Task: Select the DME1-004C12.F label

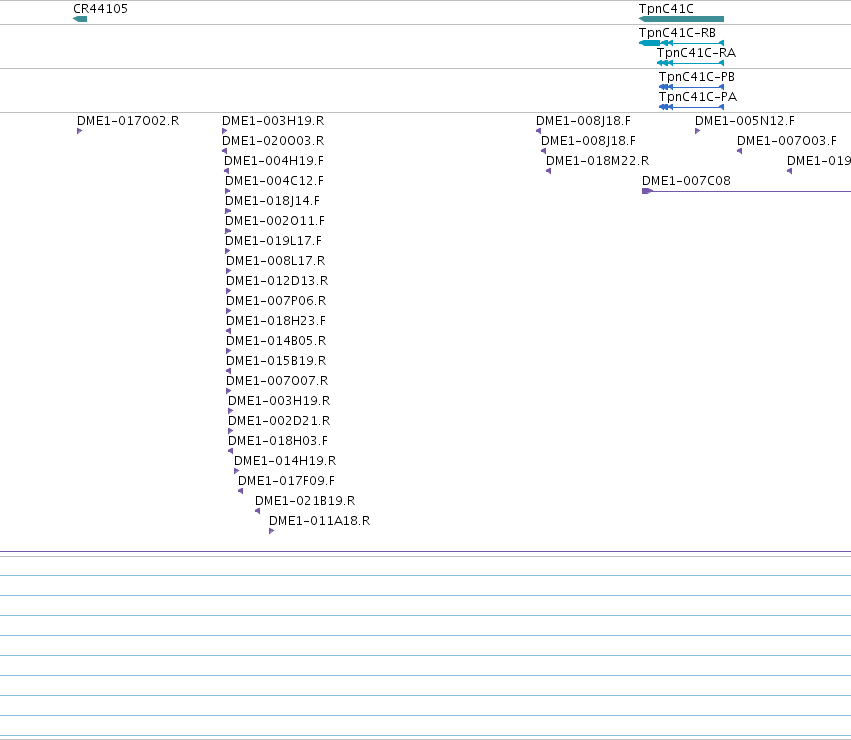Action: point(275,181)
